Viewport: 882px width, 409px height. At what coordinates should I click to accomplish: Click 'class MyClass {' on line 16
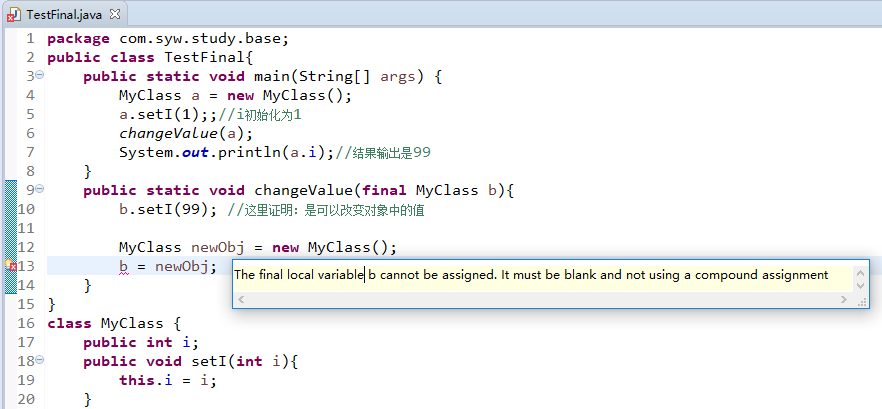pyautogui.click(x=114, y=323)
